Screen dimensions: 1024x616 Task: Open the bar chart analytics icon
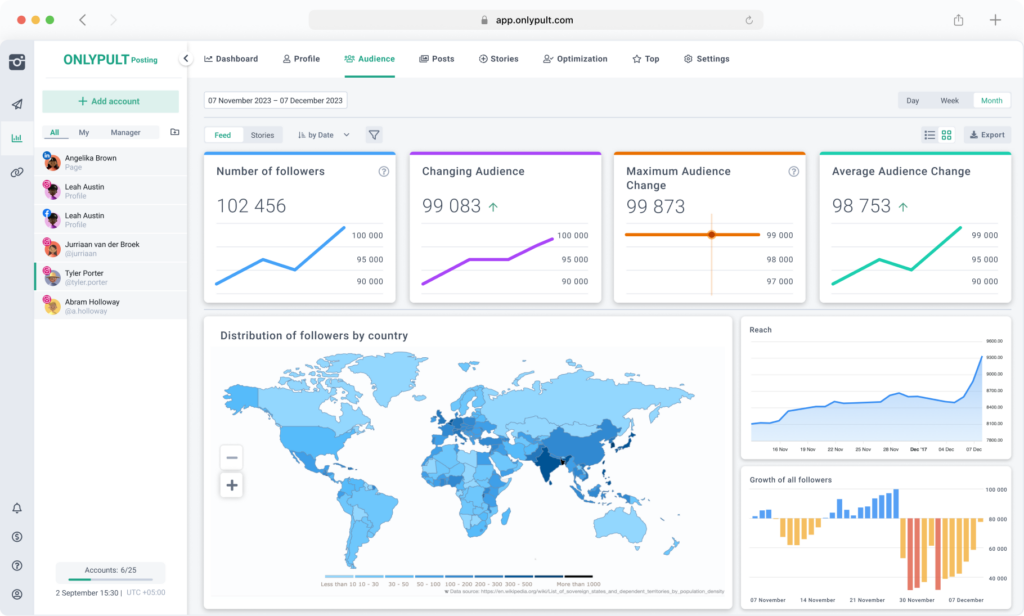[15, 138]
